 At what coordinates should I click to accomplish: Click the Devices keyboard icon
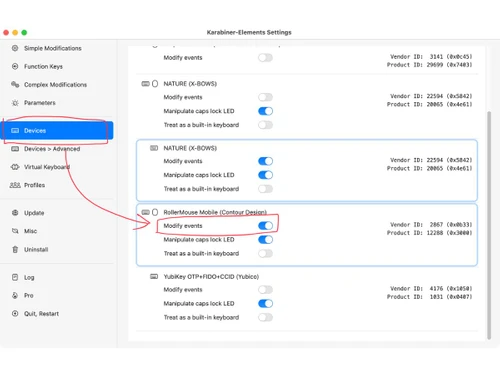click(15, 130)
